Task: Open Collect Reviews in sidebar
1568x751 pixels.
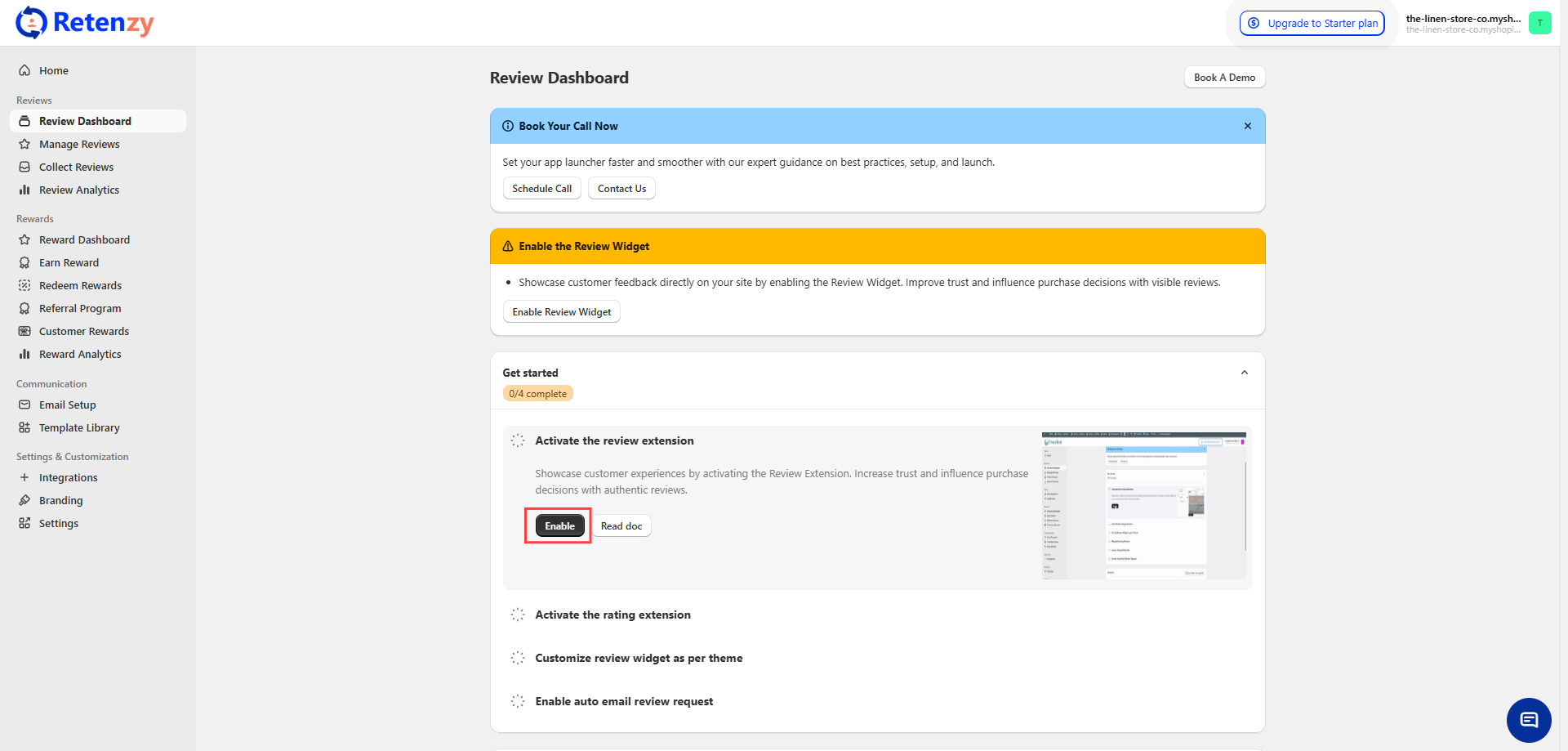Action: 76,167
